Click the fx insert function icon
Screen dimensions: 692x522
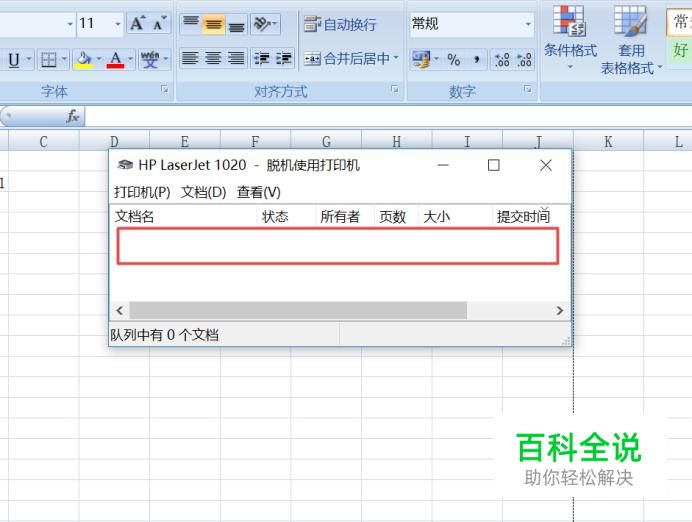click(73, 116)
